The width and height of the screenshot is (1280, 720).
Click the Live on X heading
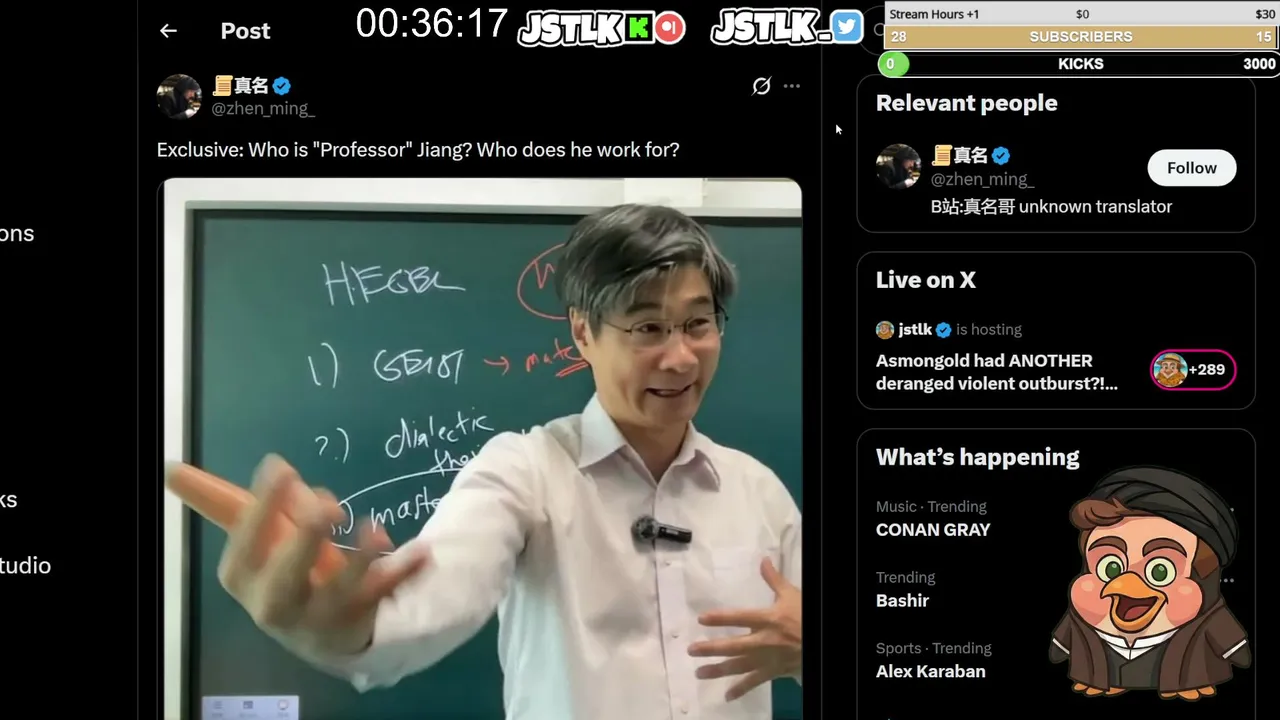coord(925,280)
